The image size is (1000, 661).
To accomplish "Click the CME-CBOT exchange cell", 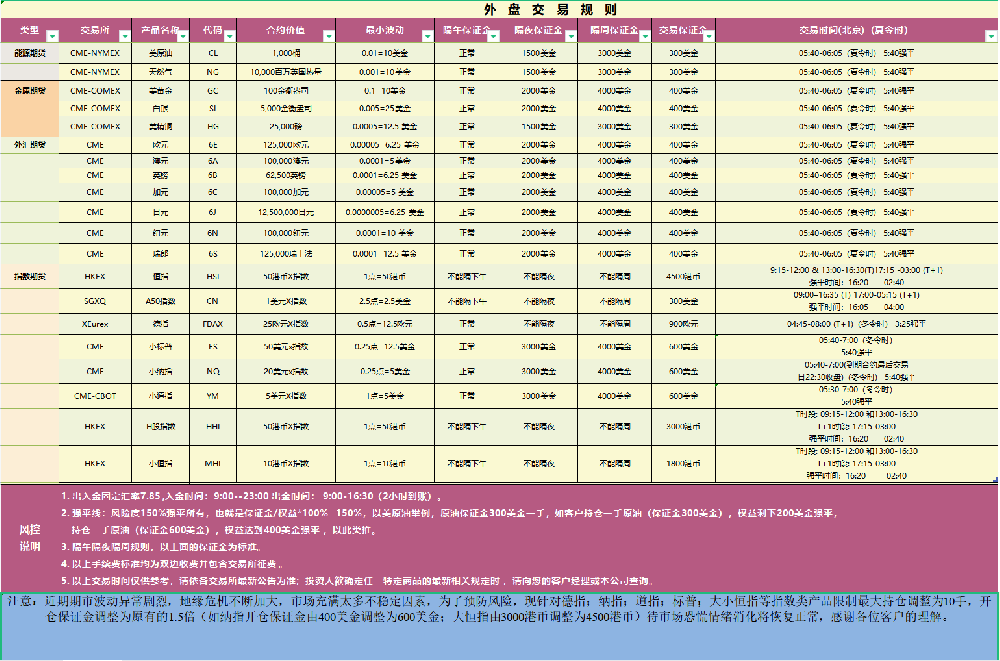I will click(95, 396).
